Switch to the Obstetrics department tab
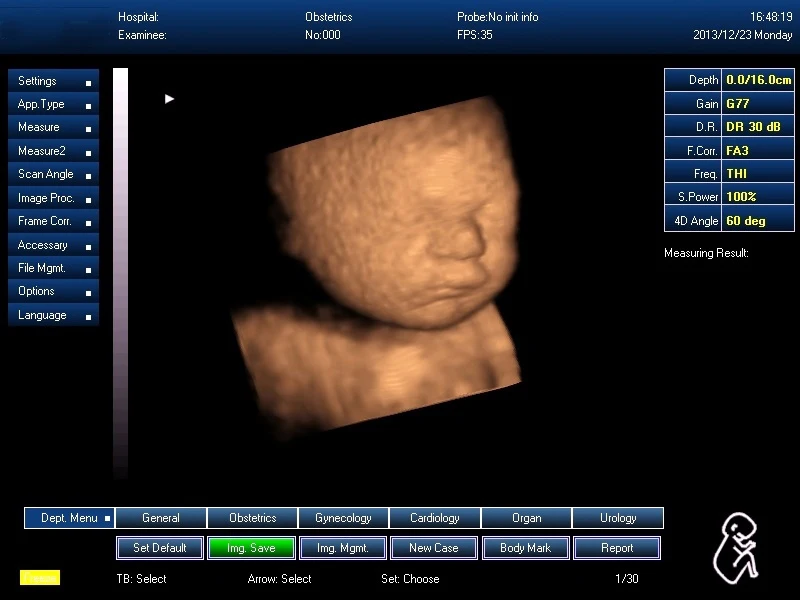The image size is (800, 600). pos(252,518)
